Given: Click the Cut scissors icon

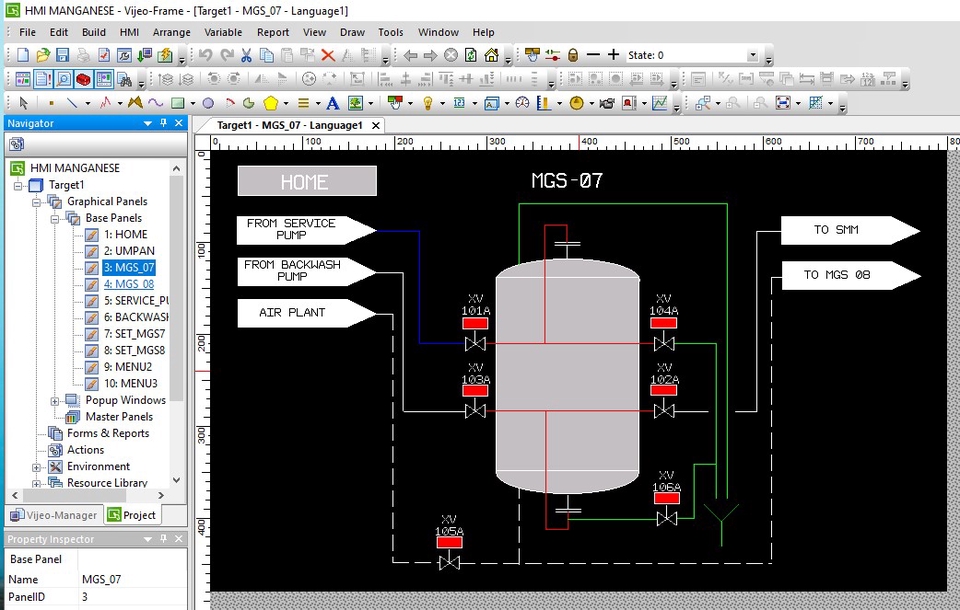Looking at the screenshot, I should 246,55.
